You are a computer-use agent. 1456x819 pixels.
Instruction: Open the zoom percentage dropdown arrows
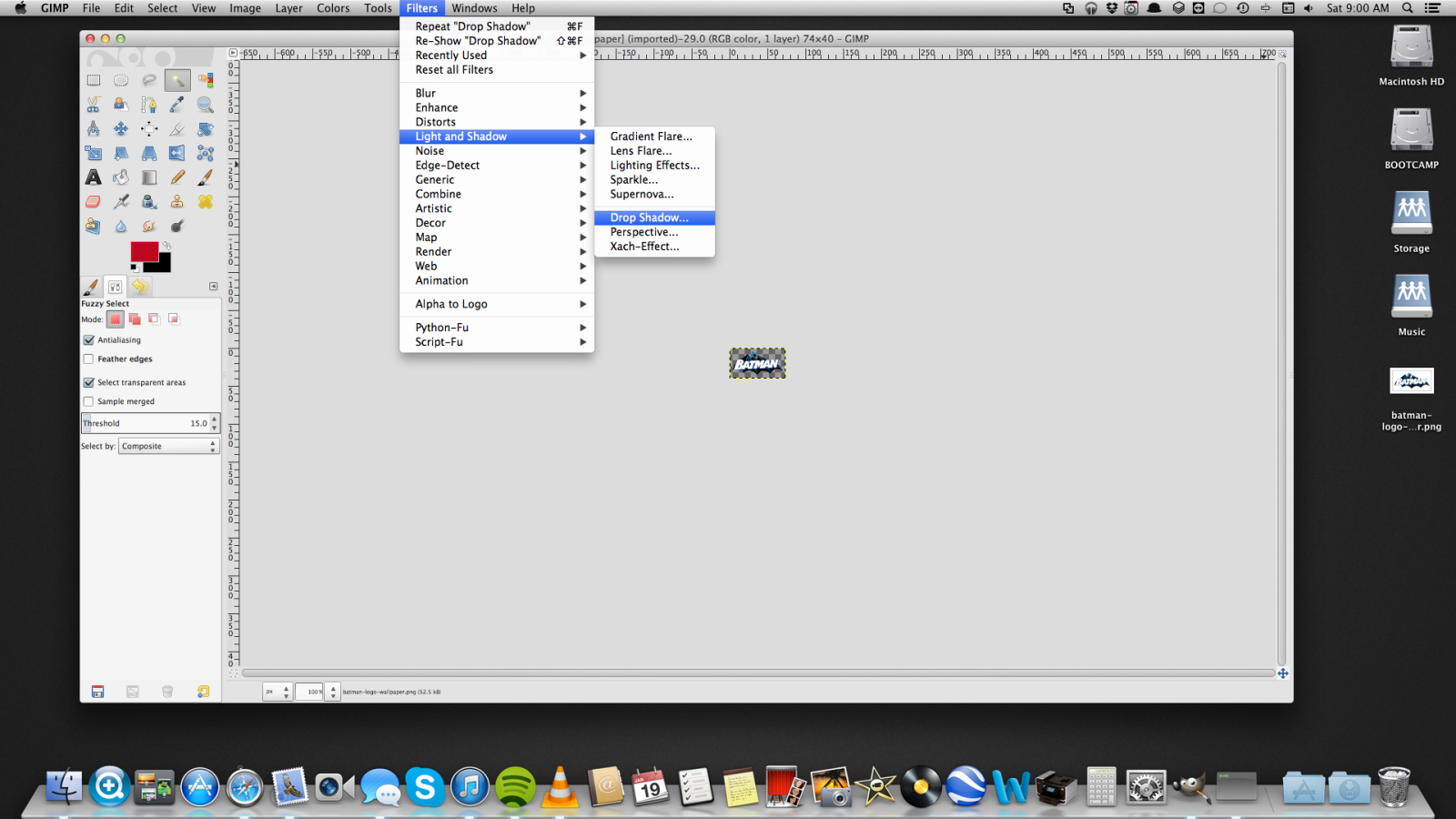(x=333, y=692)
